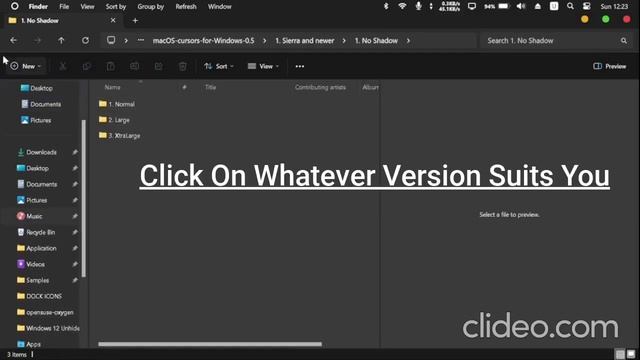
Task: Click the This PC monitor icon in address bar
Action: 111,40
